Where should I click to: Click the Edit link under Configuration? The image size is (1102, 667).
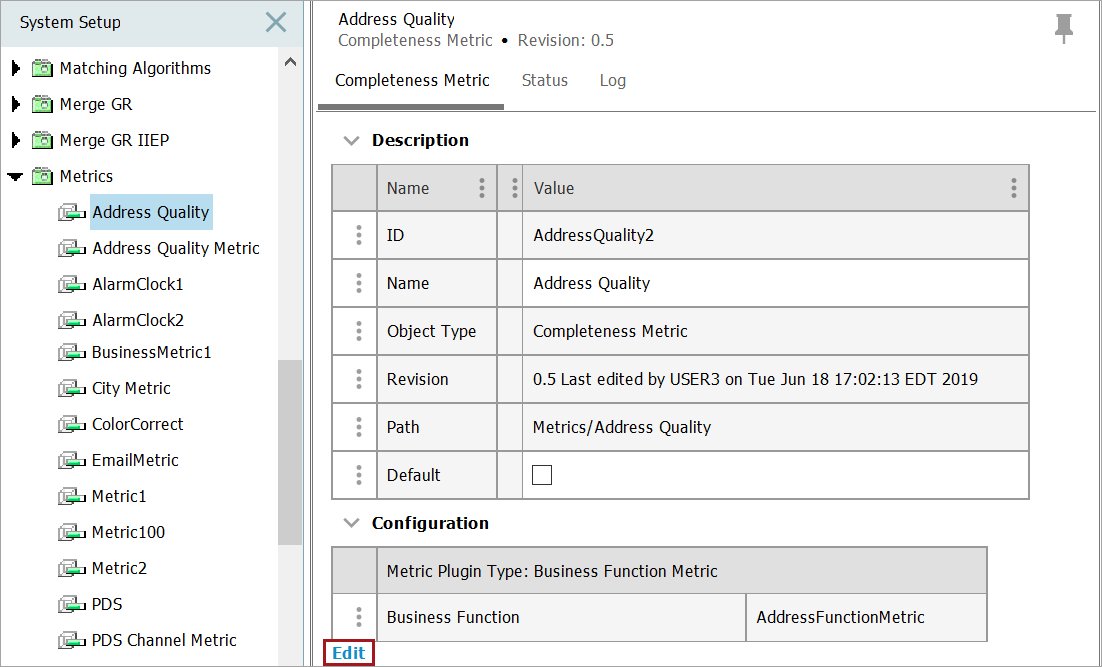click(349, 653)
